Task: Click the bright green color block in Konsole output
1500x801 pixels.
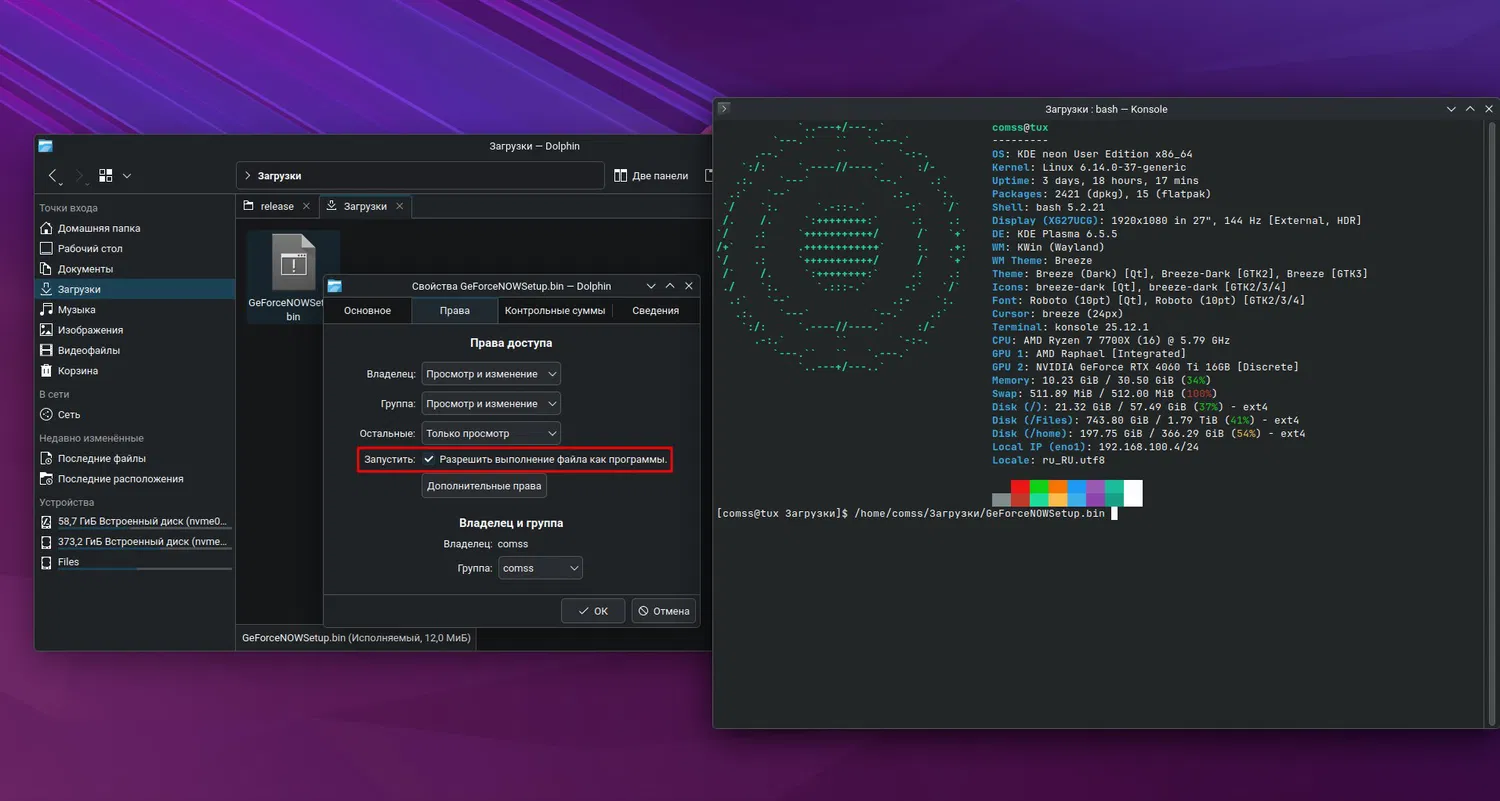Action: tap(1039, 486)
